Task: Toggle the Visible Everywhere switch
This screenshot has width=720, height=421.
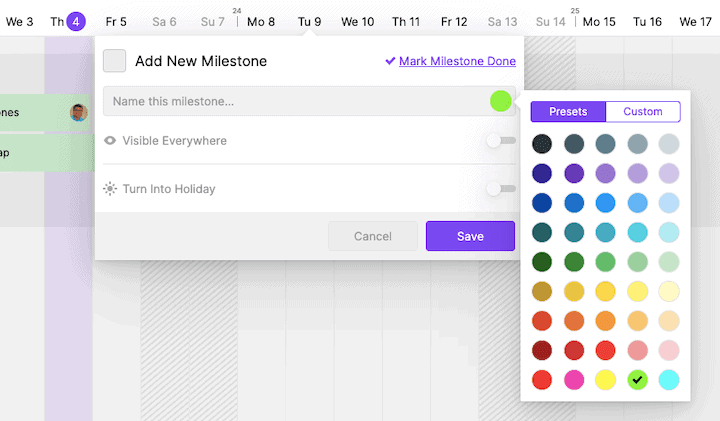Action: click(501, 140)
